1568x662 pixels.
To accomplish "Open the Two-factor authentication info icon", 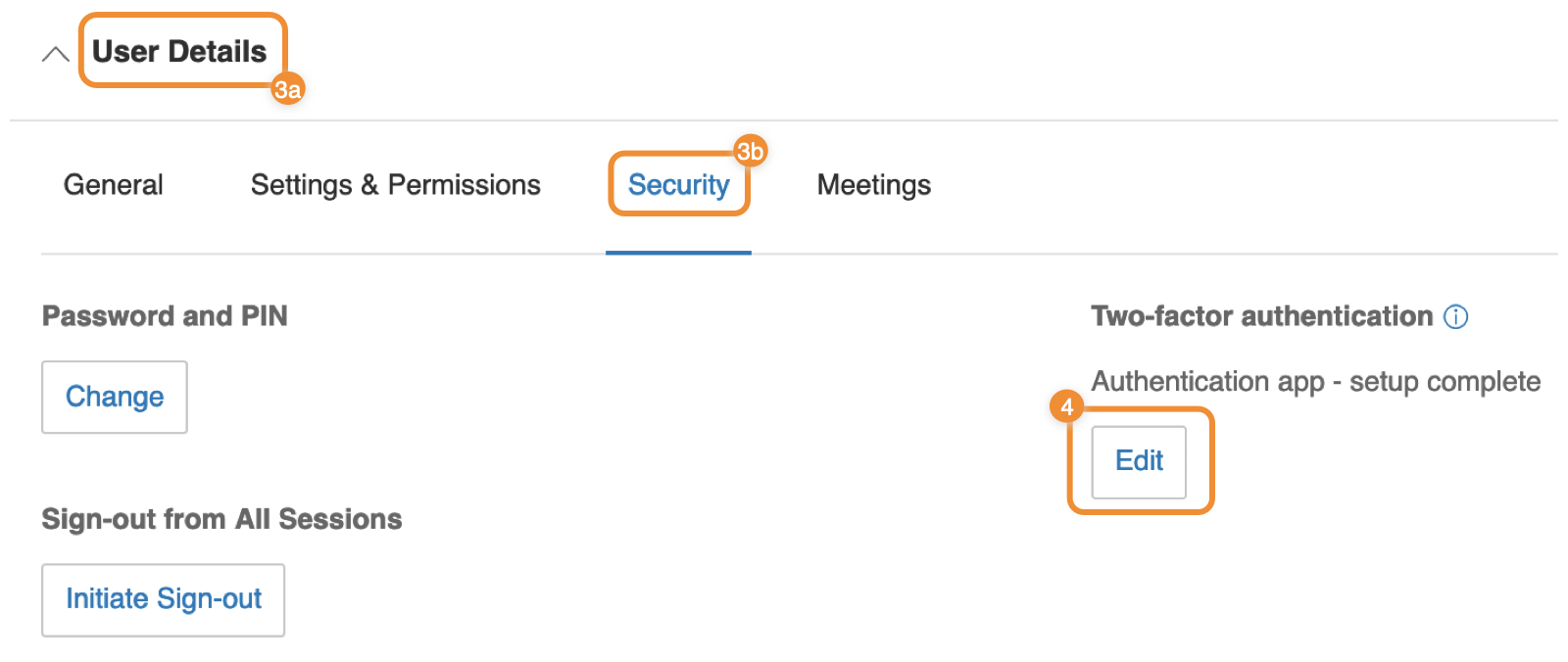I will coord(1456,316).
